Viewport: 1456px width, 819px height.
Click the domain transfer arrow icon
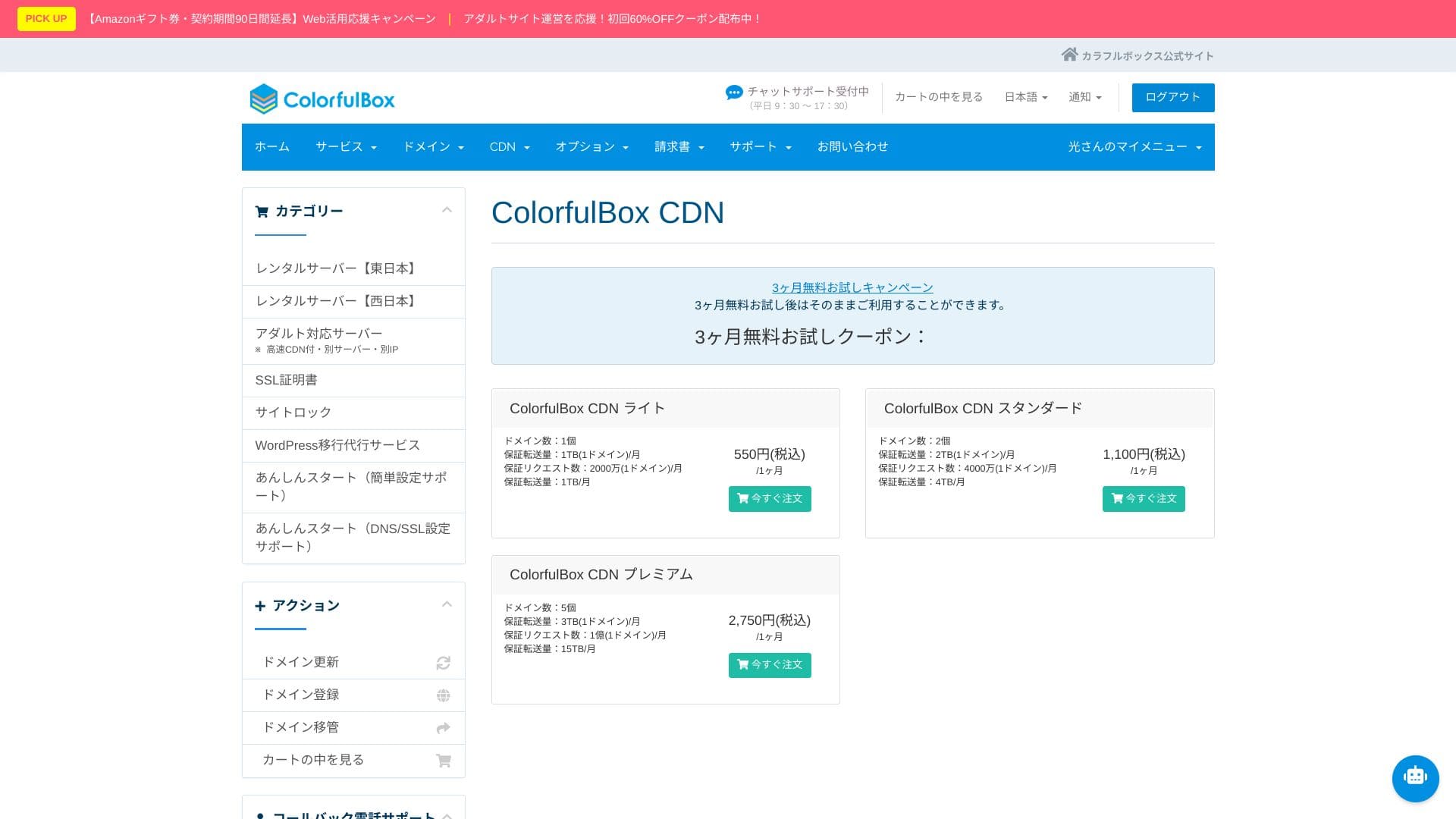click(x=444, y=729)
